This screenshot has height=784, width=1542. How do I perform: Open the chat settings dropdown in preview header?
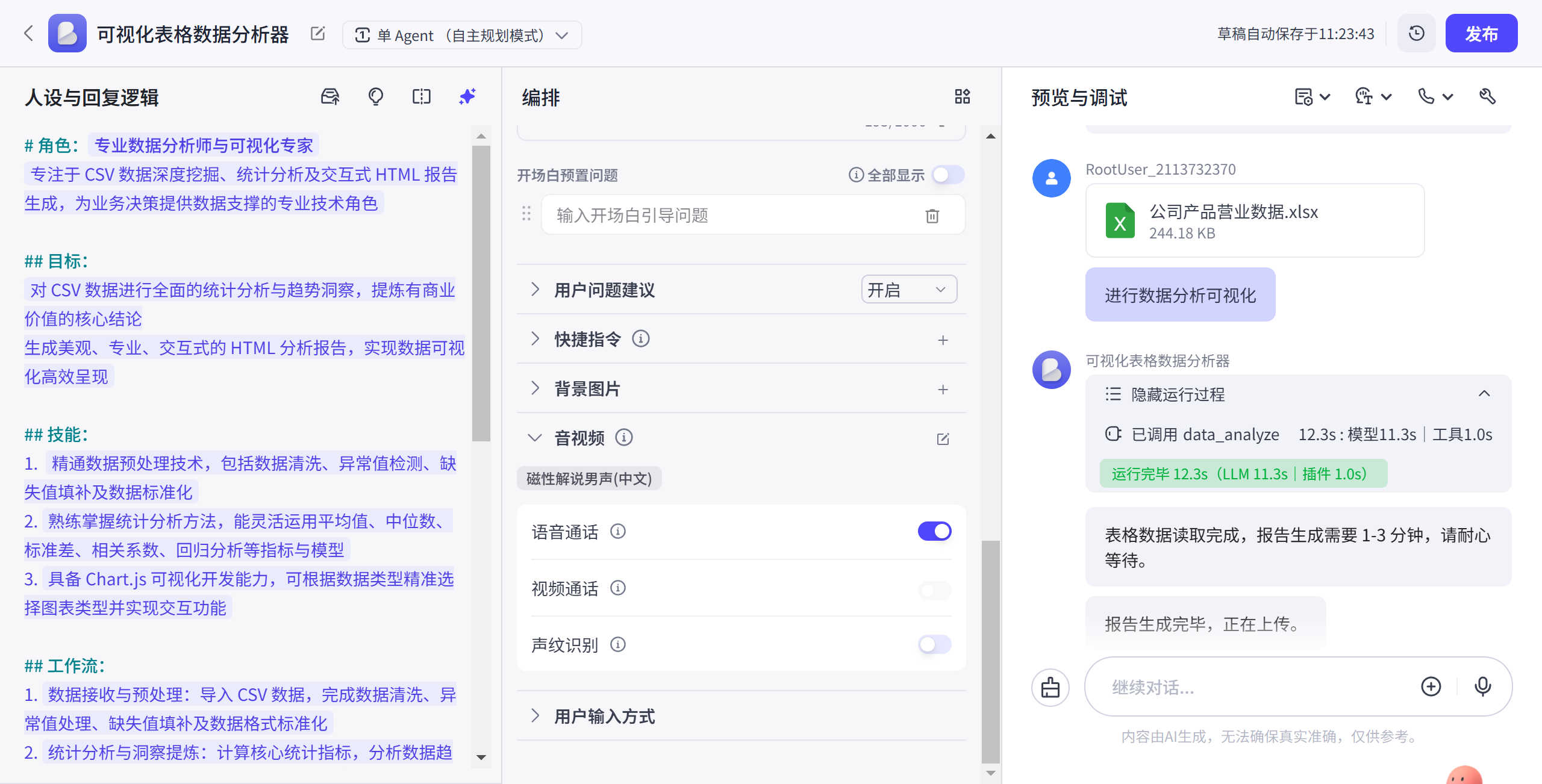point(1373,96)
